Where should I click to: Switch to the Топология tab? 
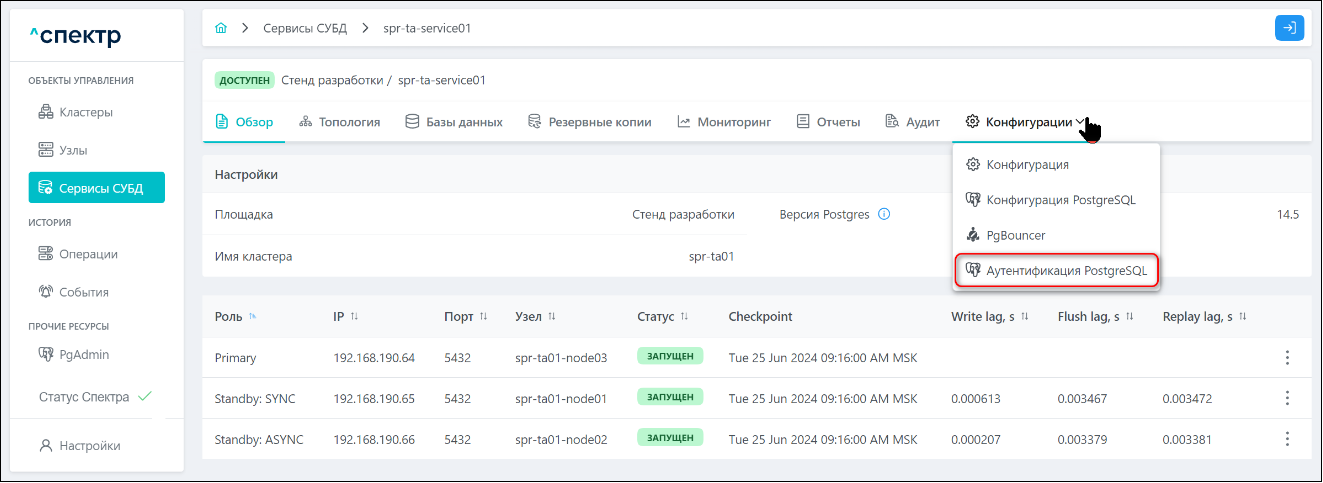click(340, 122)
